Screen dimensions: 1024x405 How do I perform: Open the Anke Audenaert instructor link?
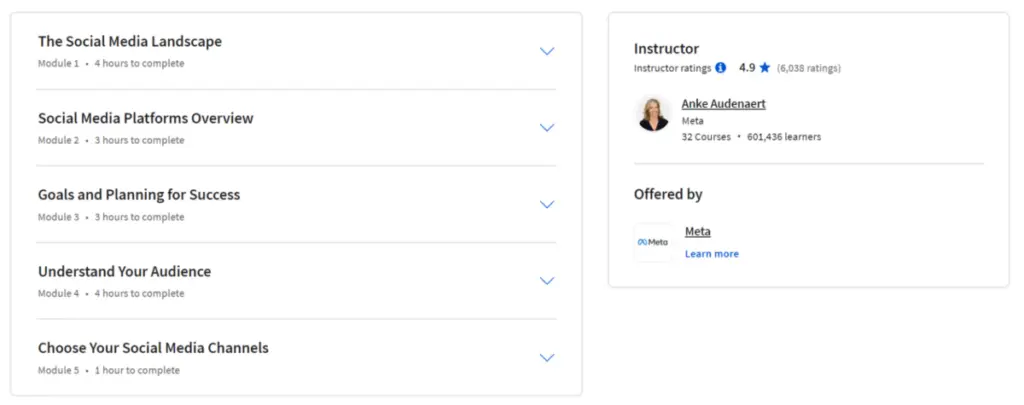[723, 104]
